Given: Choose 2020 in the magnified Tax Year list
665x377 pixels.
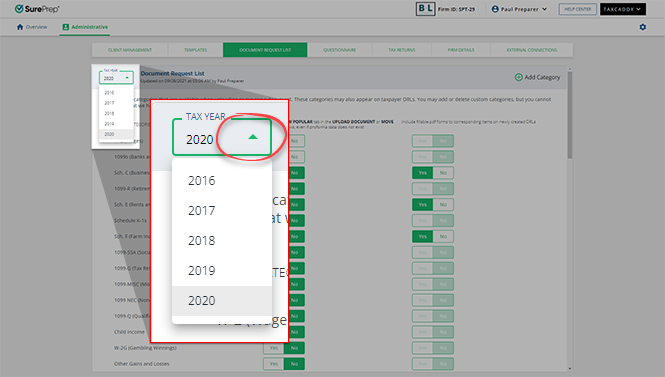Looking at the screenshot, I should pyautogui.click(x=222, y=301).
